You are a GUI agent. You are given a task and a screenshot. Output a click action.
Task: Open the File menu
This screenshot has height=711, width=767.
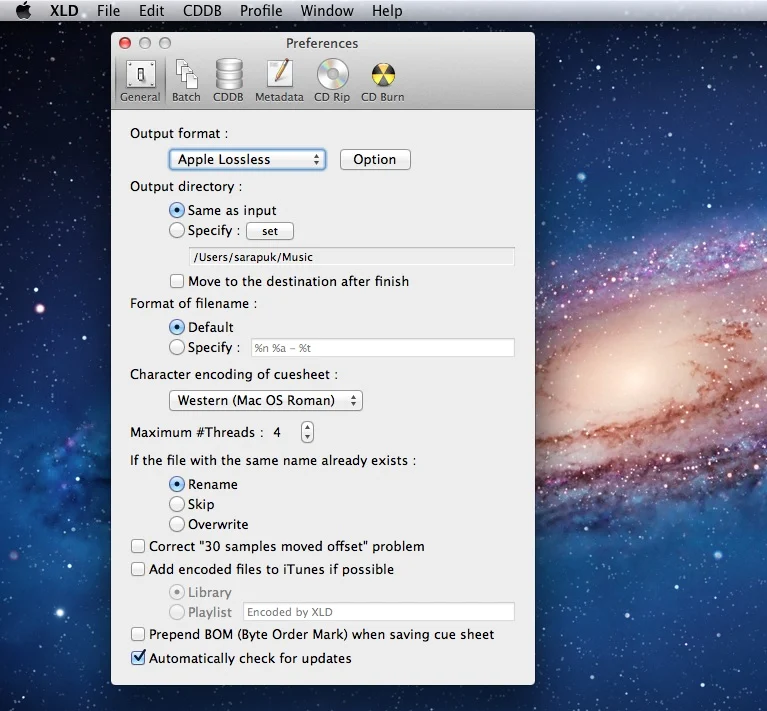coord(108,10)
